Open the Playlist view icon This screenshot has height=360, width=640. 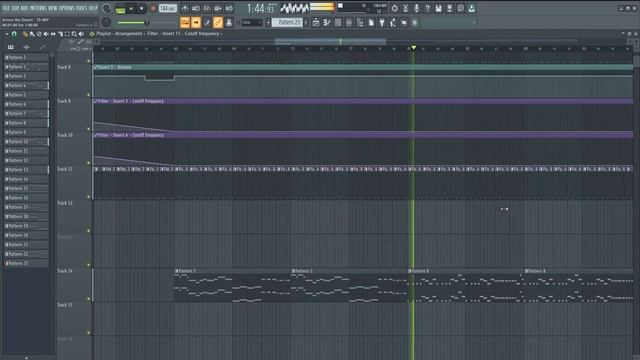316,23
